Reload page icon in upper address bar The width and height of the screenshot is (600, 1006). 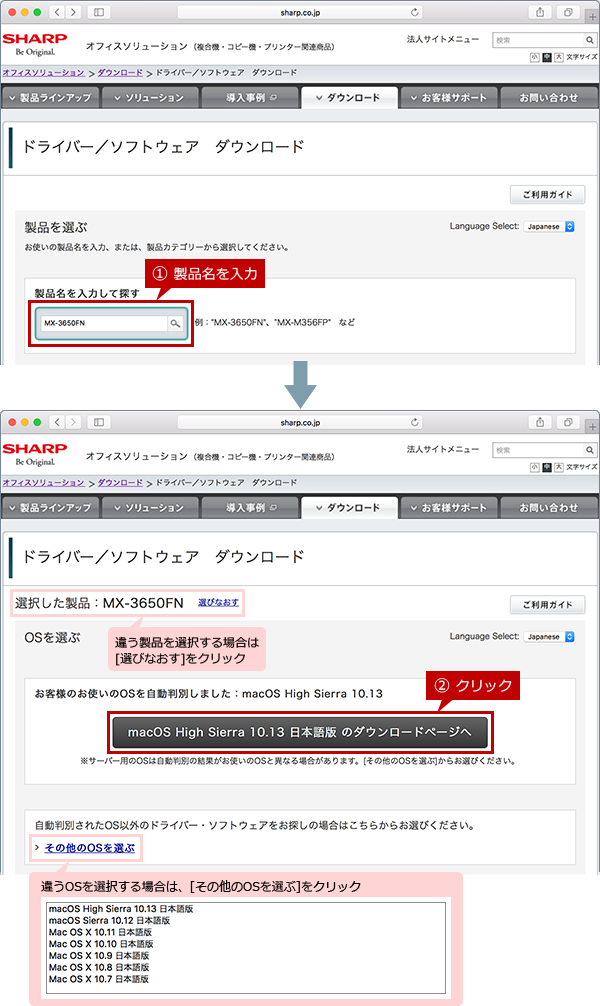tap(415, 12)
